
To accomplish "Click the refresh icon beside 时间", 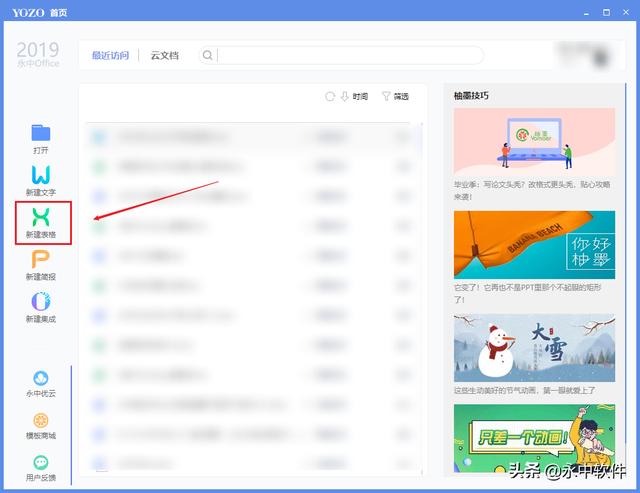I will click(330, 97).
